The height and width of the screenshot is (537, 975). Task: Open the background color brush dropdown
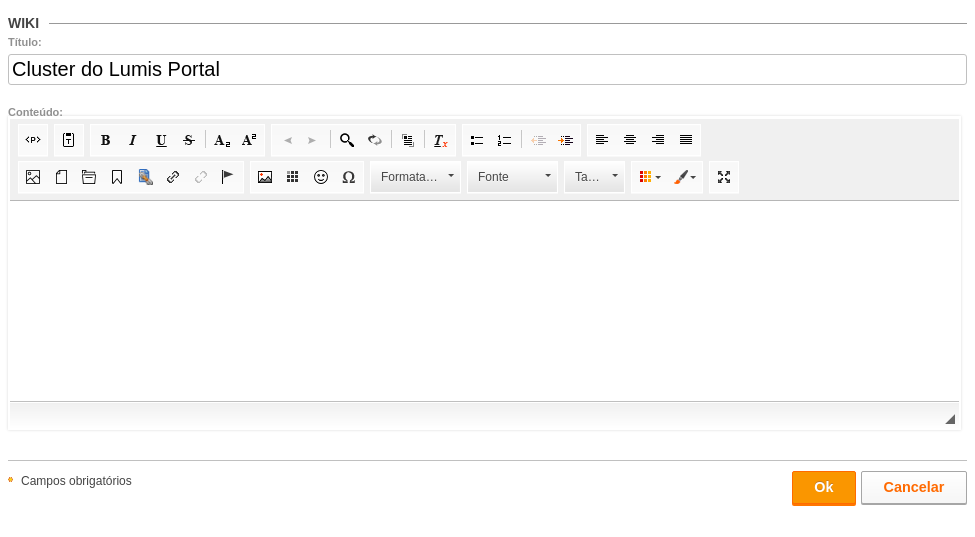coord(684,177)
